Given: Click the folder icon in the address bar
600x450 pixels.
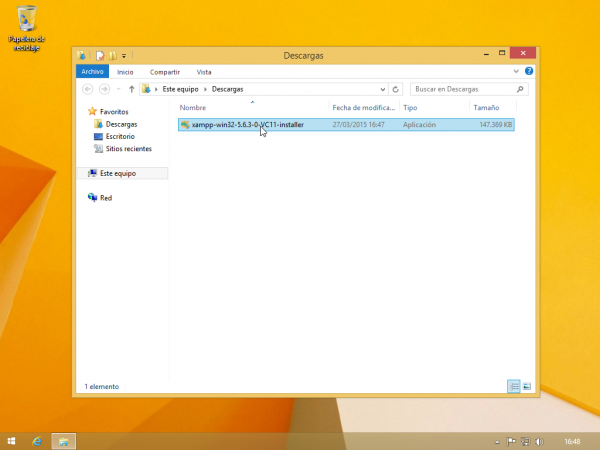Looking at the screenshot, I should tap(146, 89).
